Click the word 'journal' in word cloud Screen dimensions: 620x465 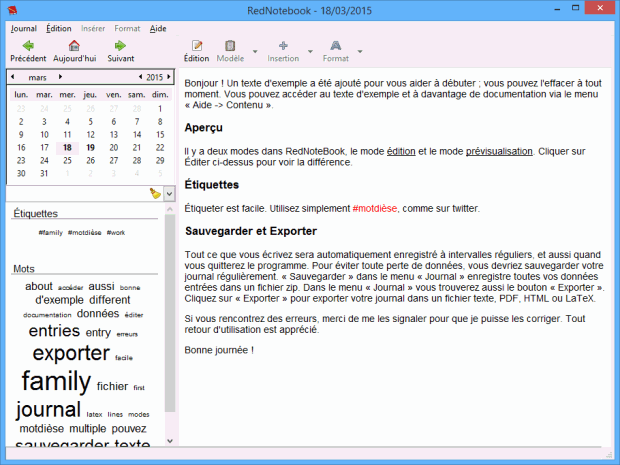[48, 409]
